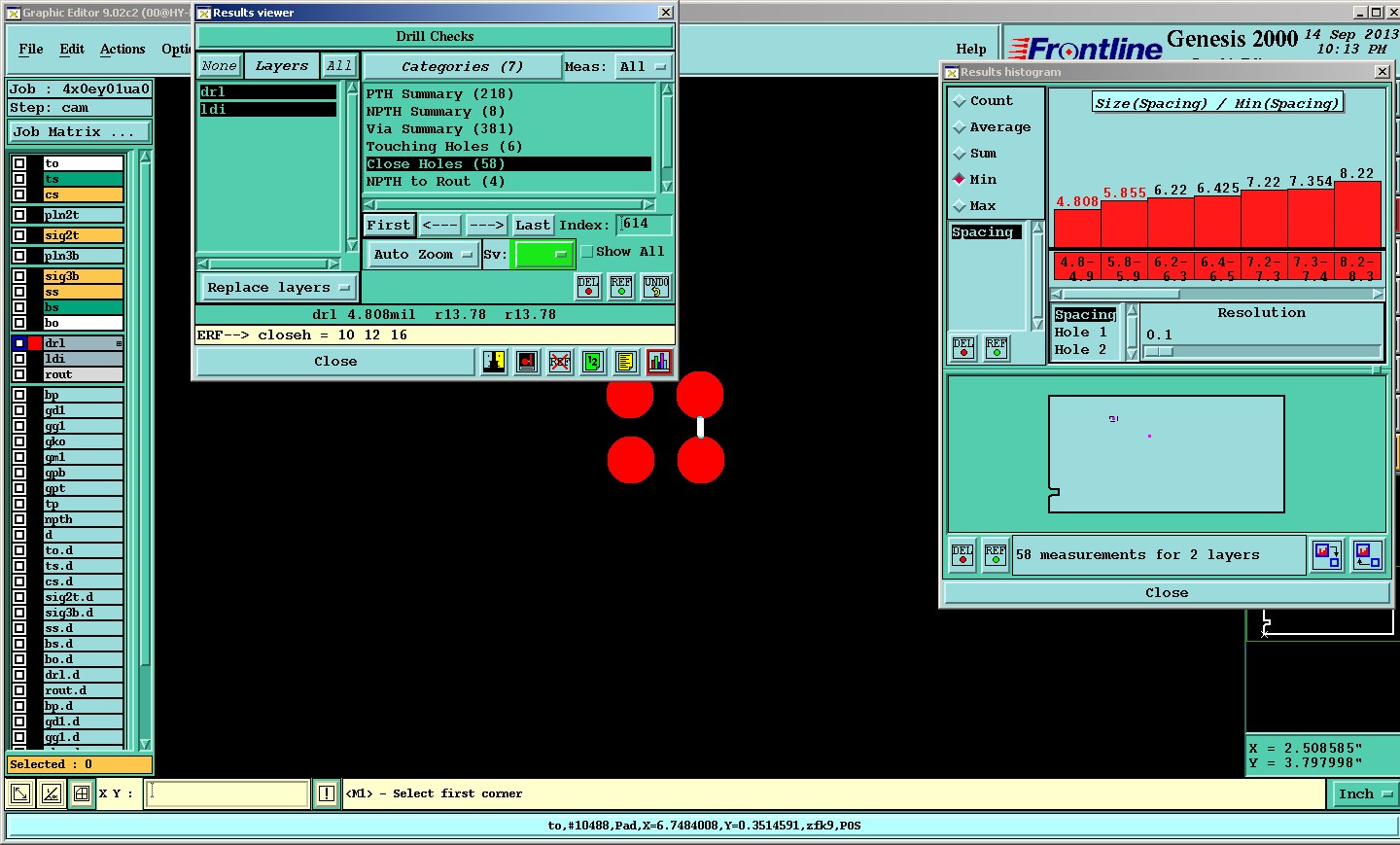
Task: Open the Actions menu
Action: (122, 49)
